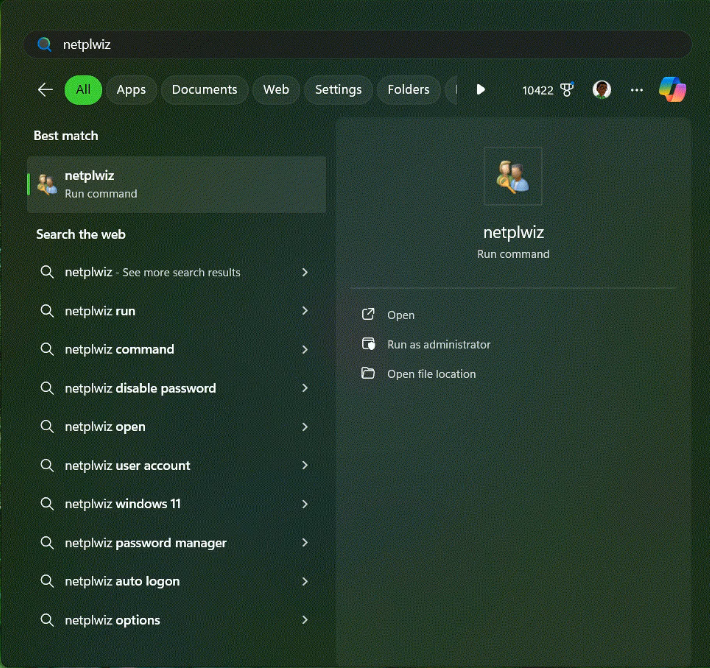Click the netplwiz users icon in Best match
Viewport: 710px width, 668px height.
pyautogui.click(x=47, y=185)
